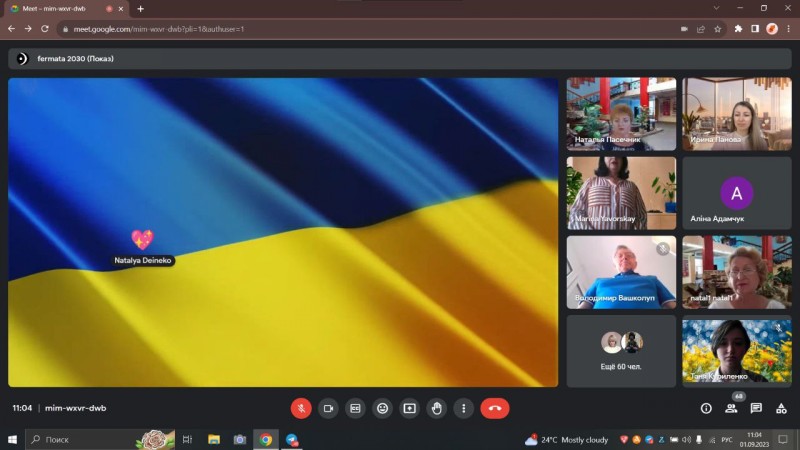
Task: Click the 'Ещё 60 чел.' participants tile
Action: [x=621, y=351]
